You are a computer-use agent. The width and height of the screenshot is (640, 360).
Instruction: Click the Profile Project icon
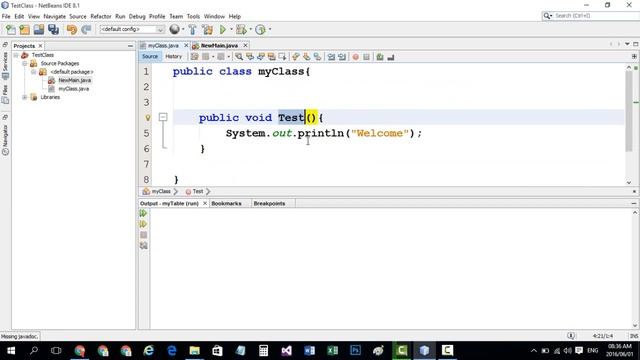260,29
